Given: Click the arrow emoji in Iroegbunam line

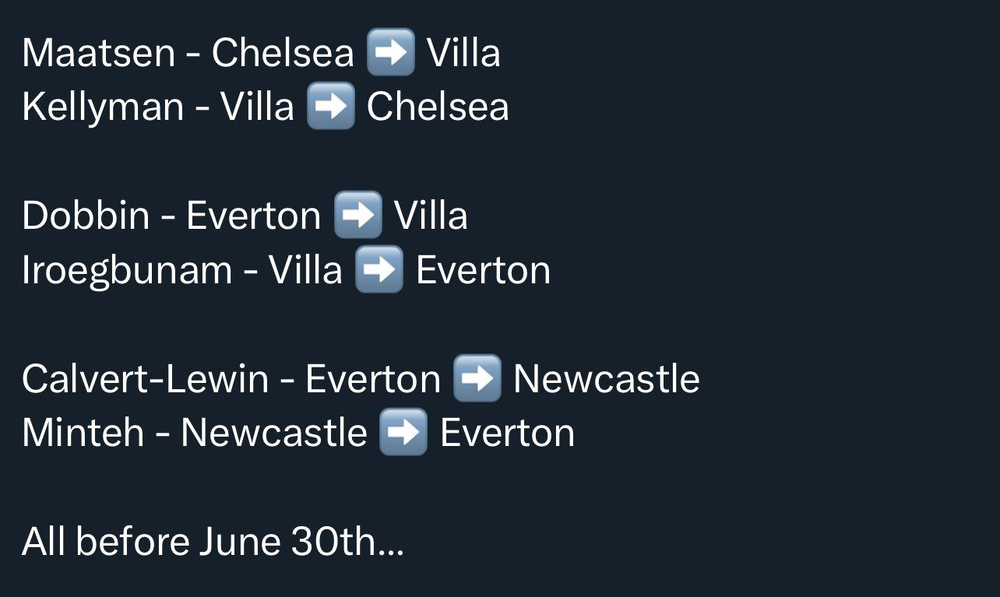Looking at the screenshot, I should 379,269.
